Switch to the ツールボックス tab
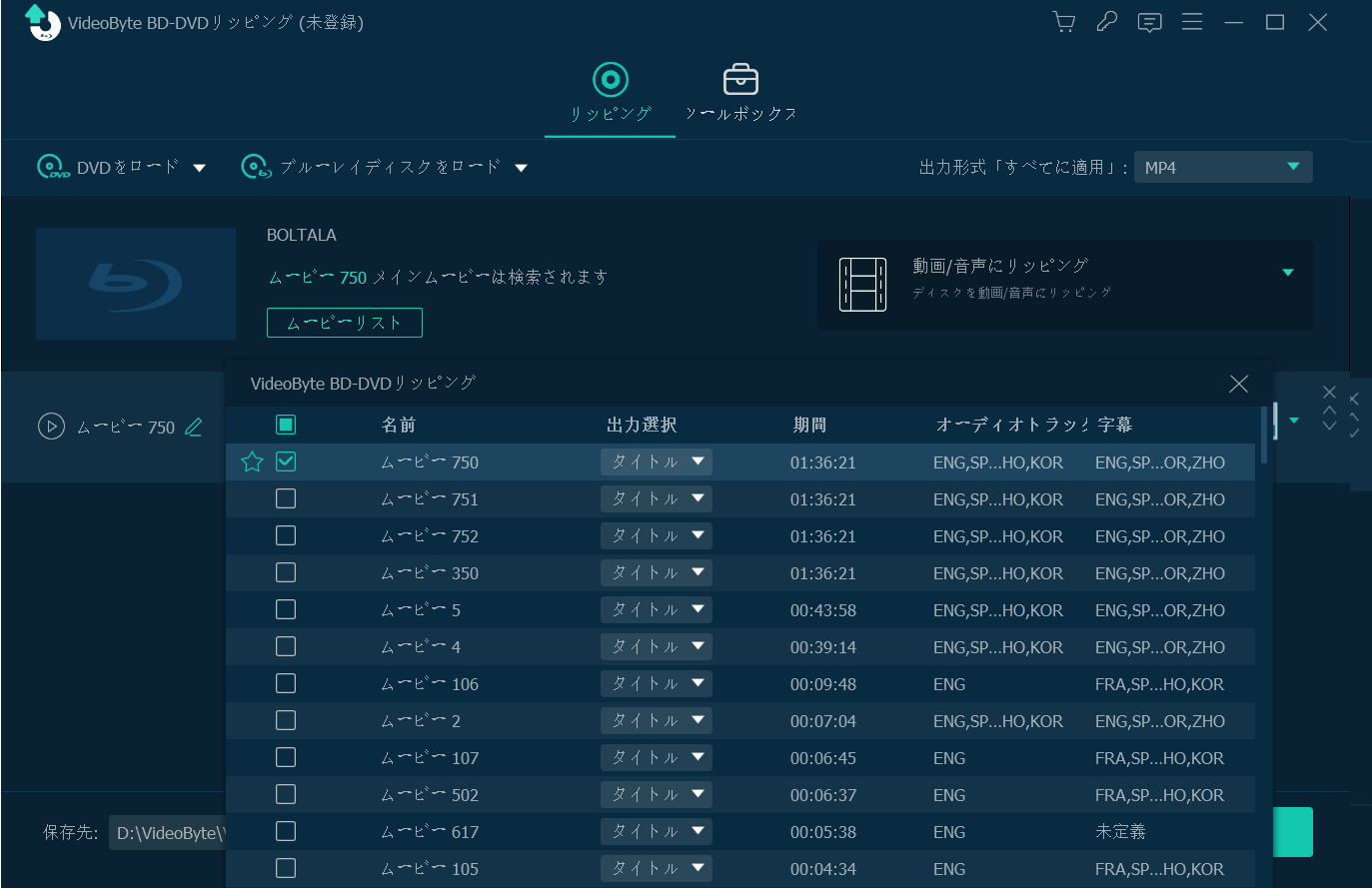The height and width of the screenshot is (888, 1372). point(740,93)
